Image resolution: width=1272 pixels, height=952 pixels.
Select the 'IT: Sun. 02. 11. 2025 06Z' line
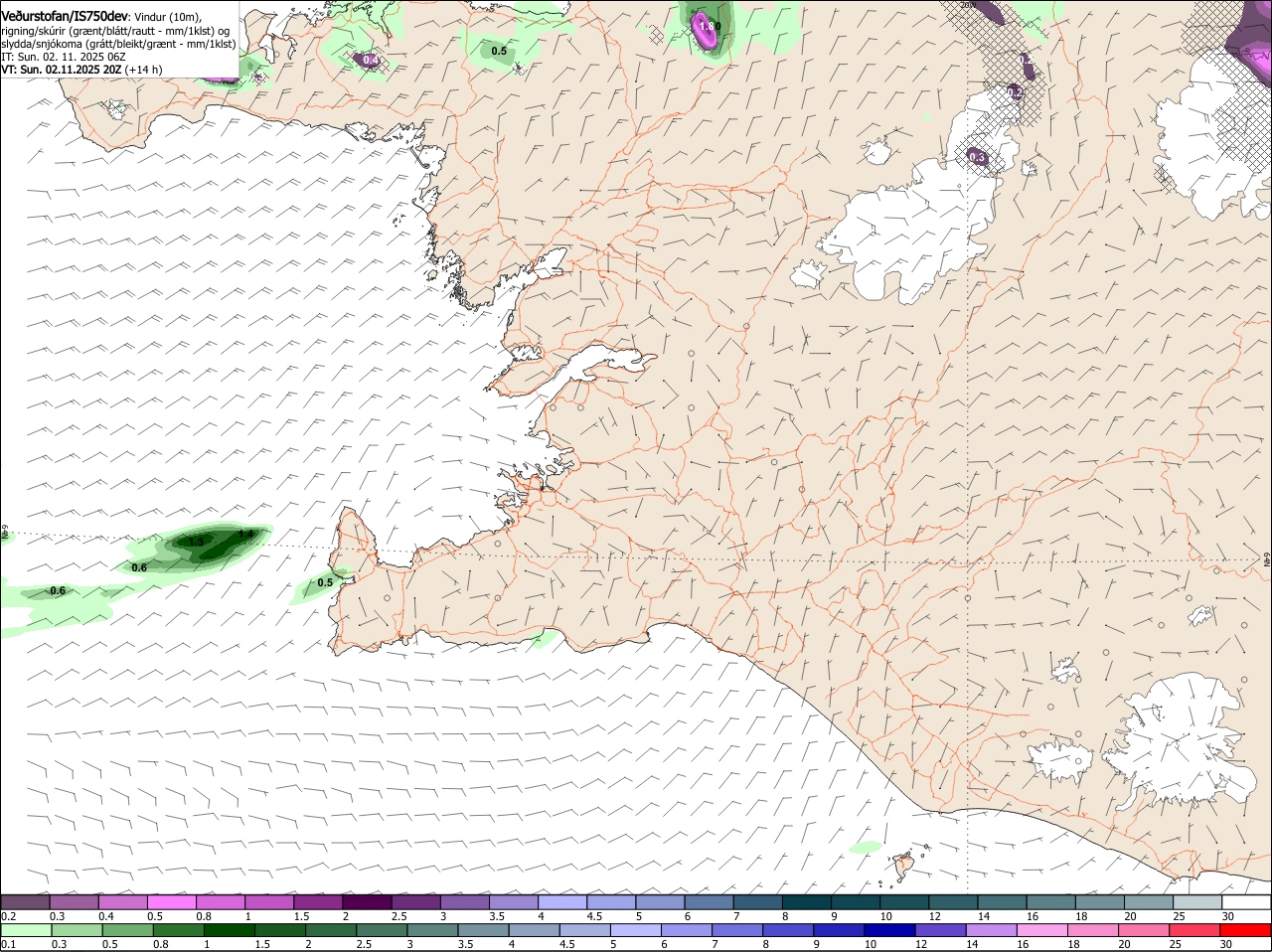pos(63,57)
